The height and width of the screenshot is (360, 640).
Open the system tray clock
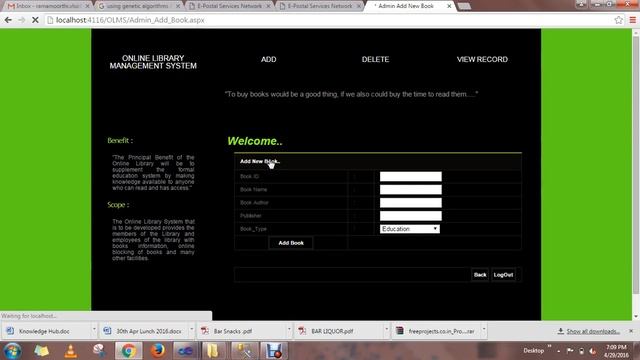616,351
